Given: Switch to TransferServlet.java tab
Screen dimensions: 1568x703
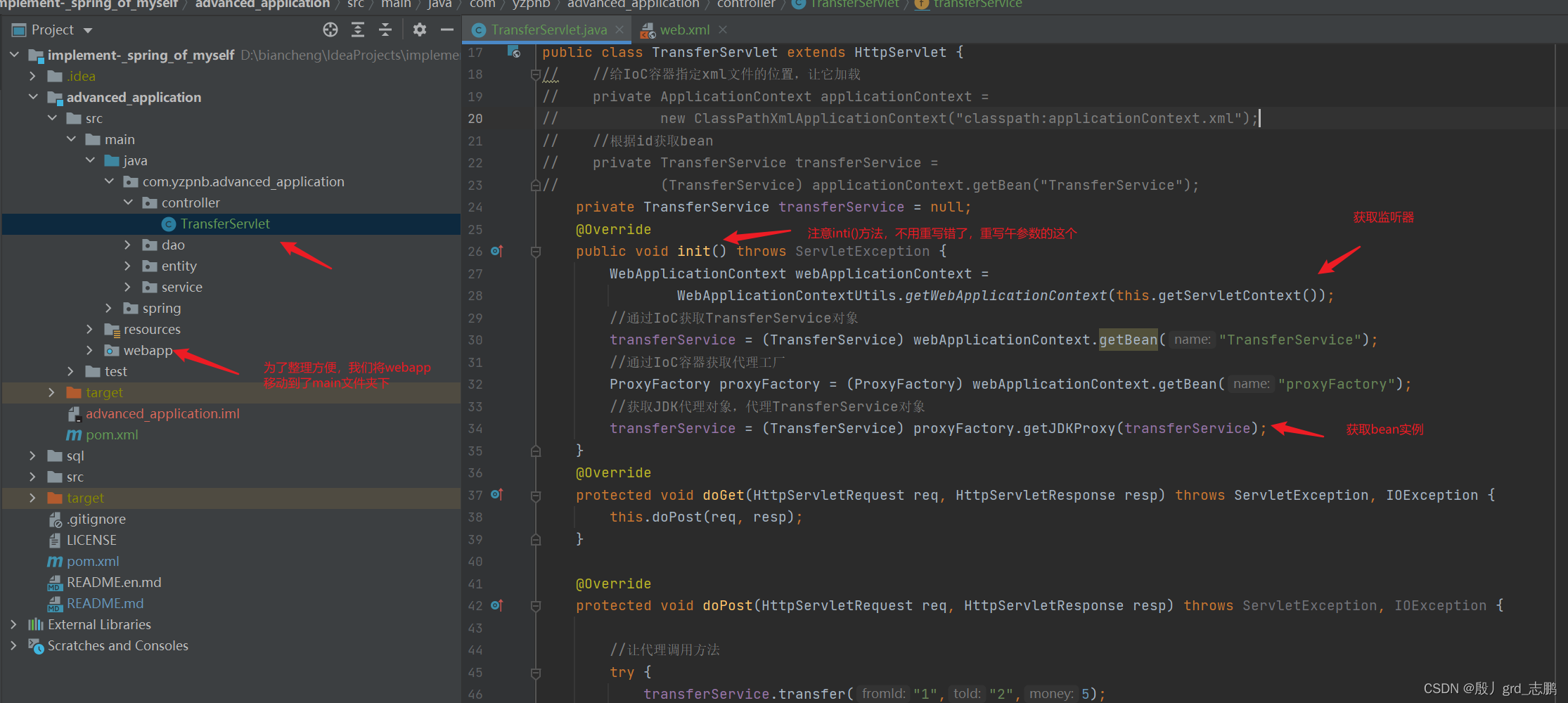Looking at the screenshot, I should pyautogui.click(x=548, y=30).
